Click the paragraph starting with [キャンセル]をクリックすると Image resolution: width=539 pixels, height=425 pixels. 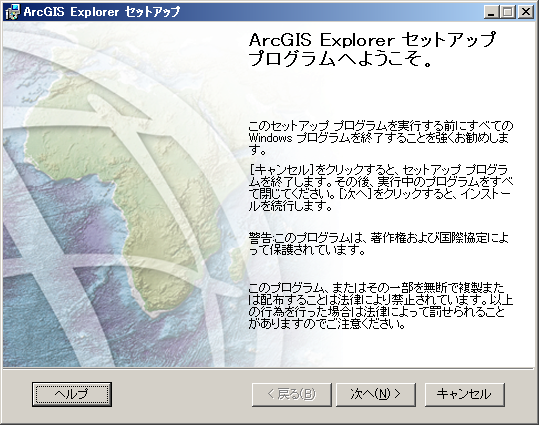tap(381, 188)
